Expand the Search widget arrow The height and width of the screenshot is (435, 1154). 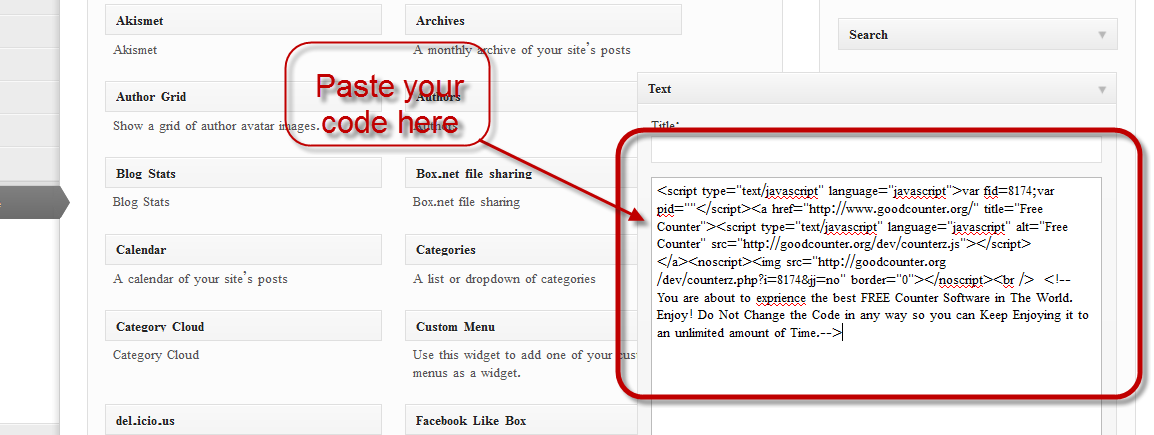pos(1102,35)
